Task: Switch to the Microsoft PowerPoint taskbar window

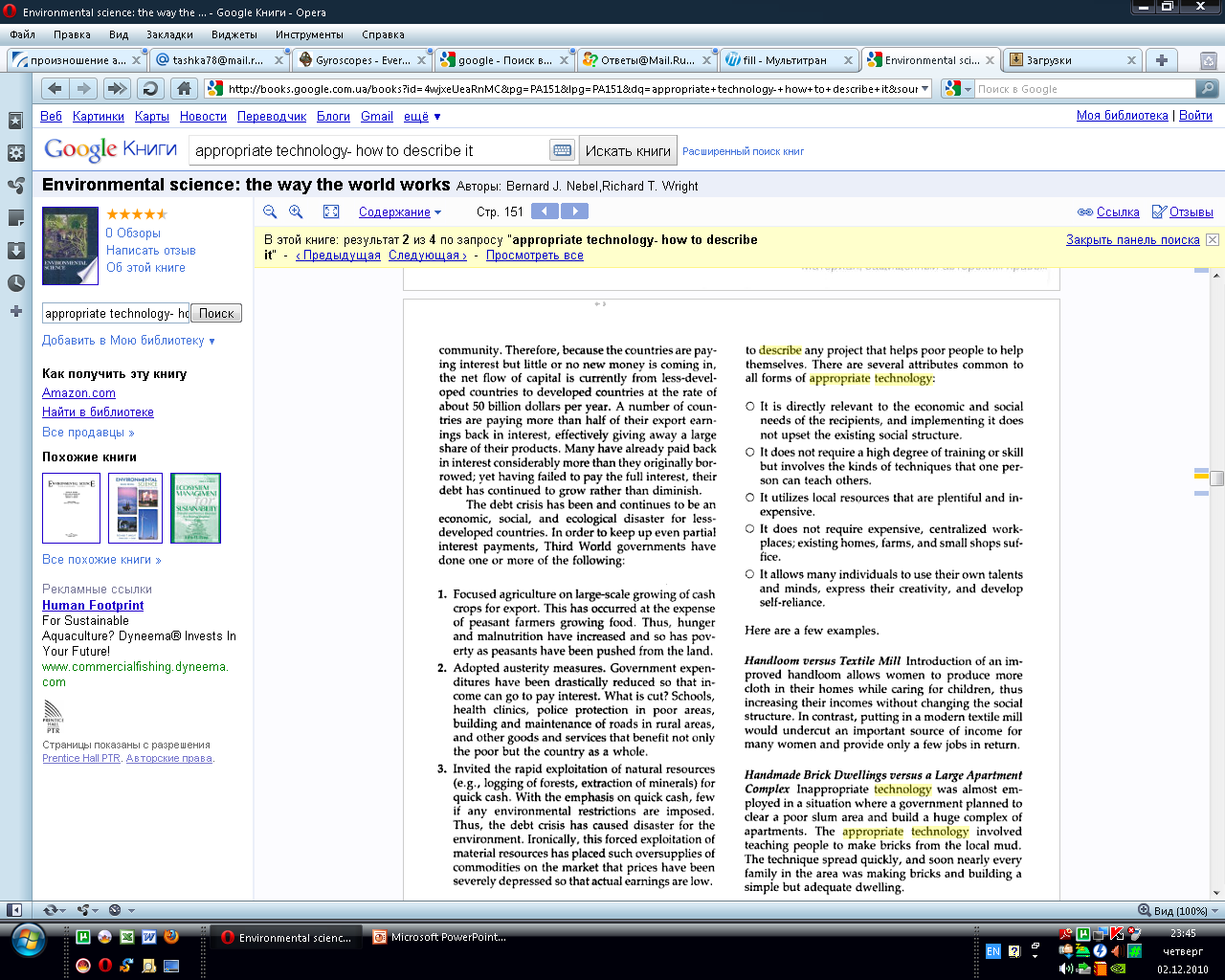Action: (x=440, y=937)
